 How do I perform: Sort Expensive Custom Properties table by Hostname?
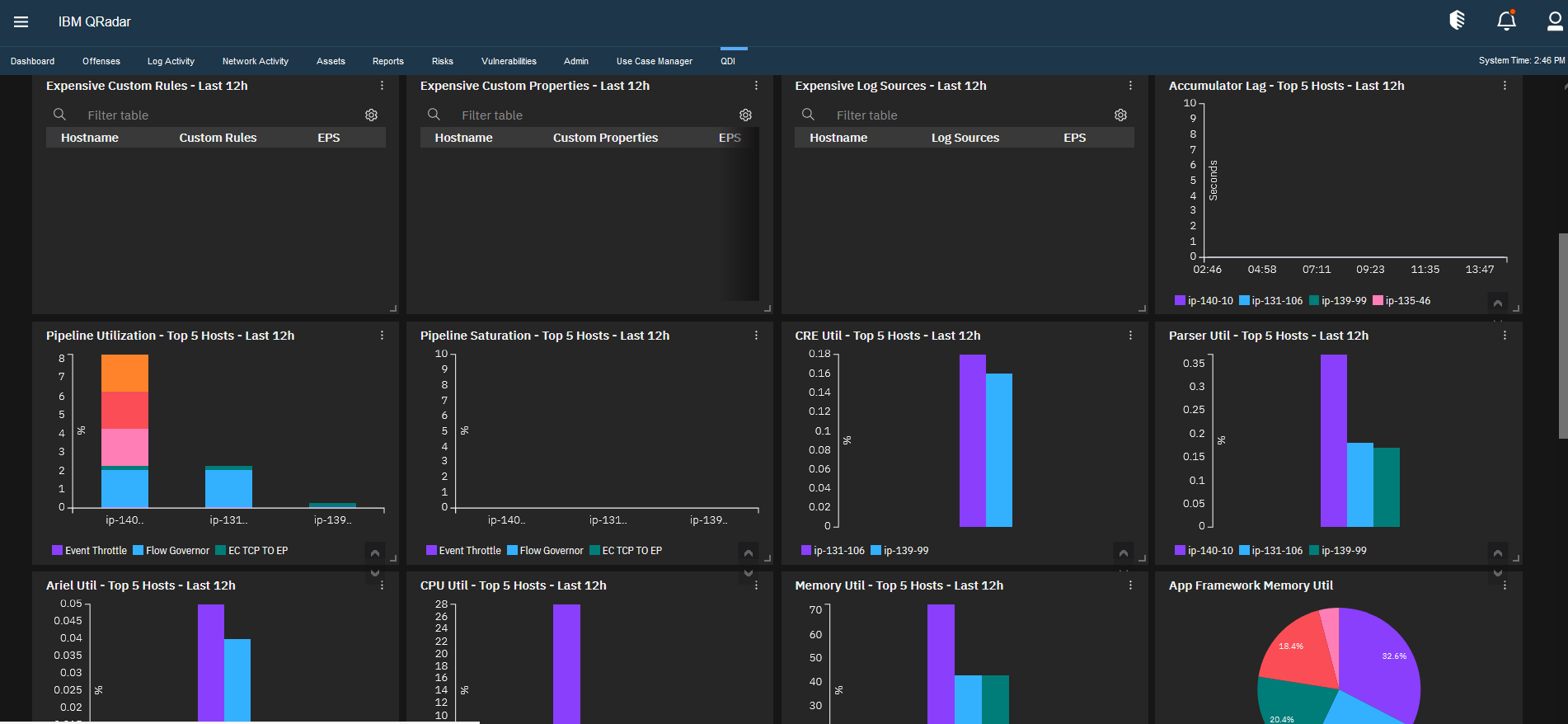pos(463,138)
